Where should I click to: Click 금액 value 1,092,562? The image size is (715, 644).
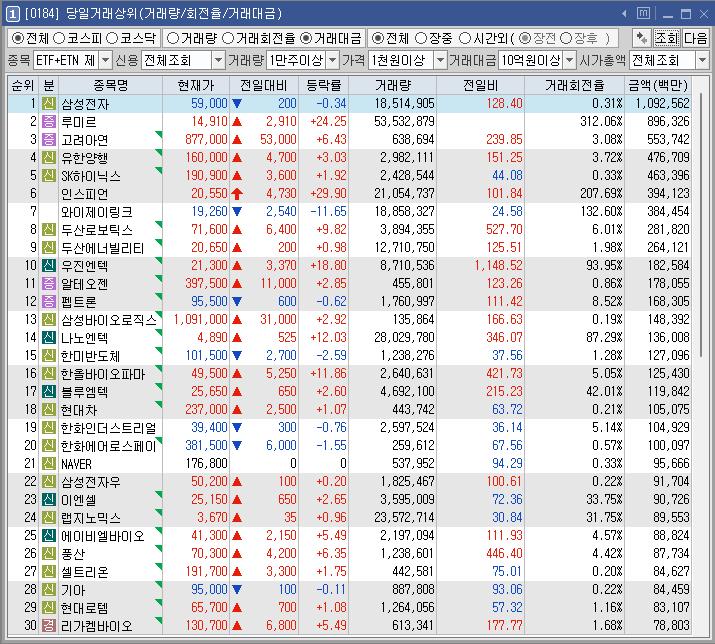(x=663, y=104)
